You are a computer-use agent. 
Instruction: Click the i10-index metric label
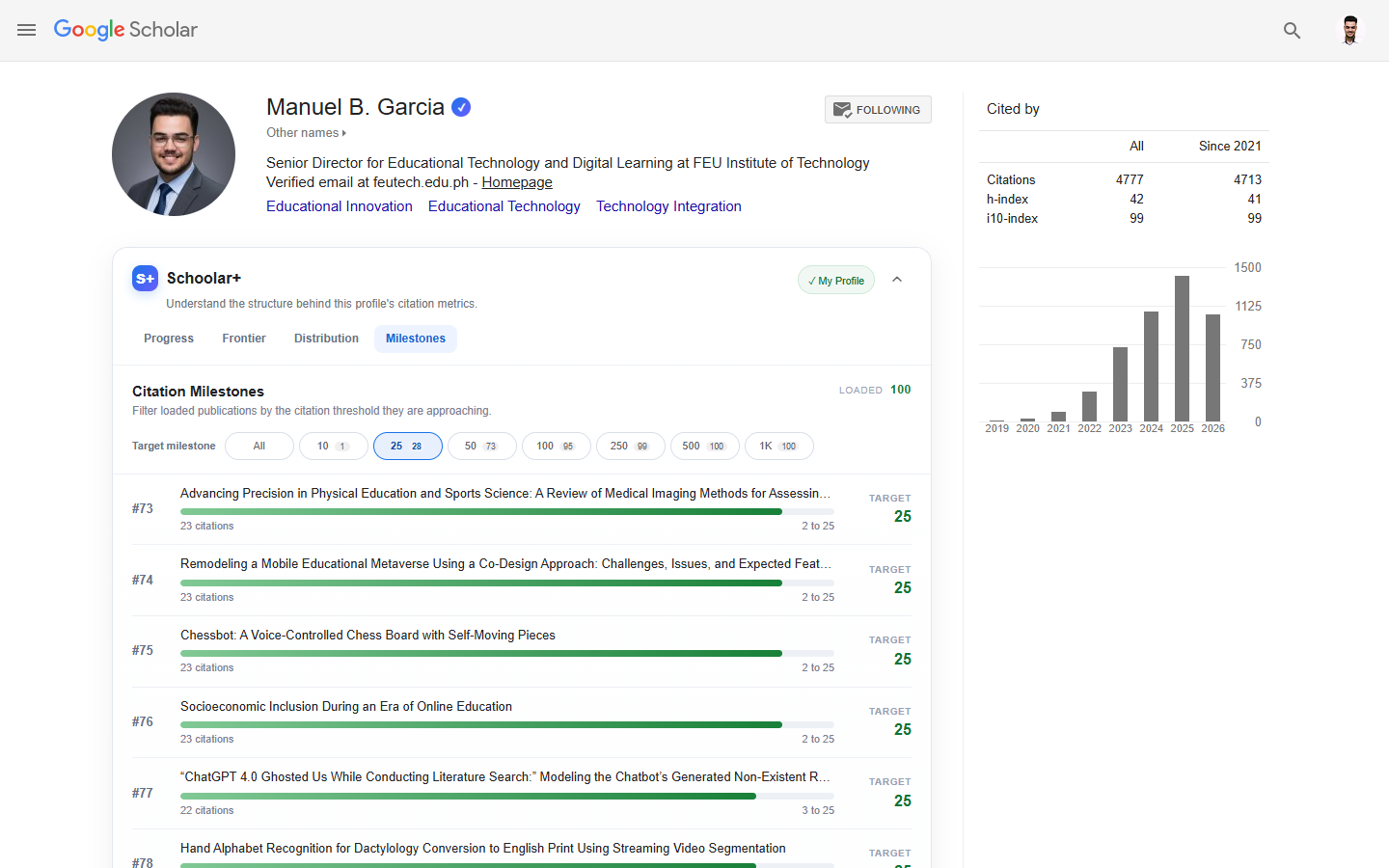[x=1012, y=219]
